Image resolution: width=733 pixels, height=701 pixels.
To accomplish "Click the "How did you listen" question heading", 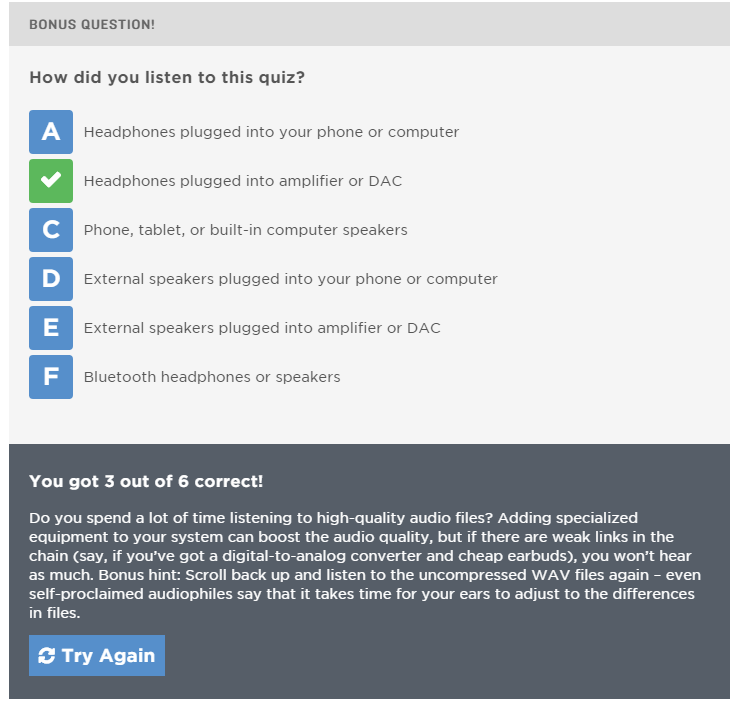I will (167, 77).
